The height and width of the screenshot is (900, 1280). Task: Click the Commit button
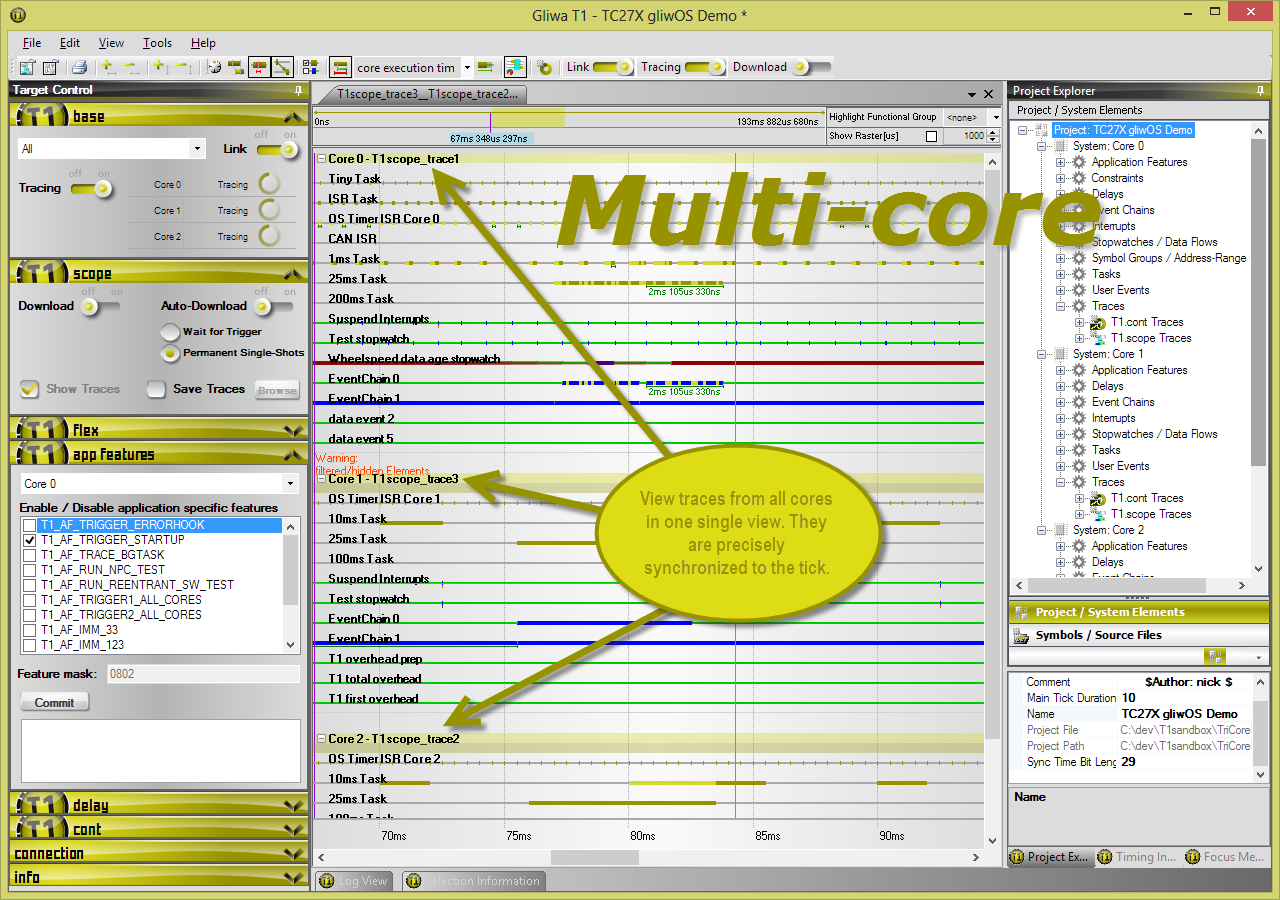(54, 703)
